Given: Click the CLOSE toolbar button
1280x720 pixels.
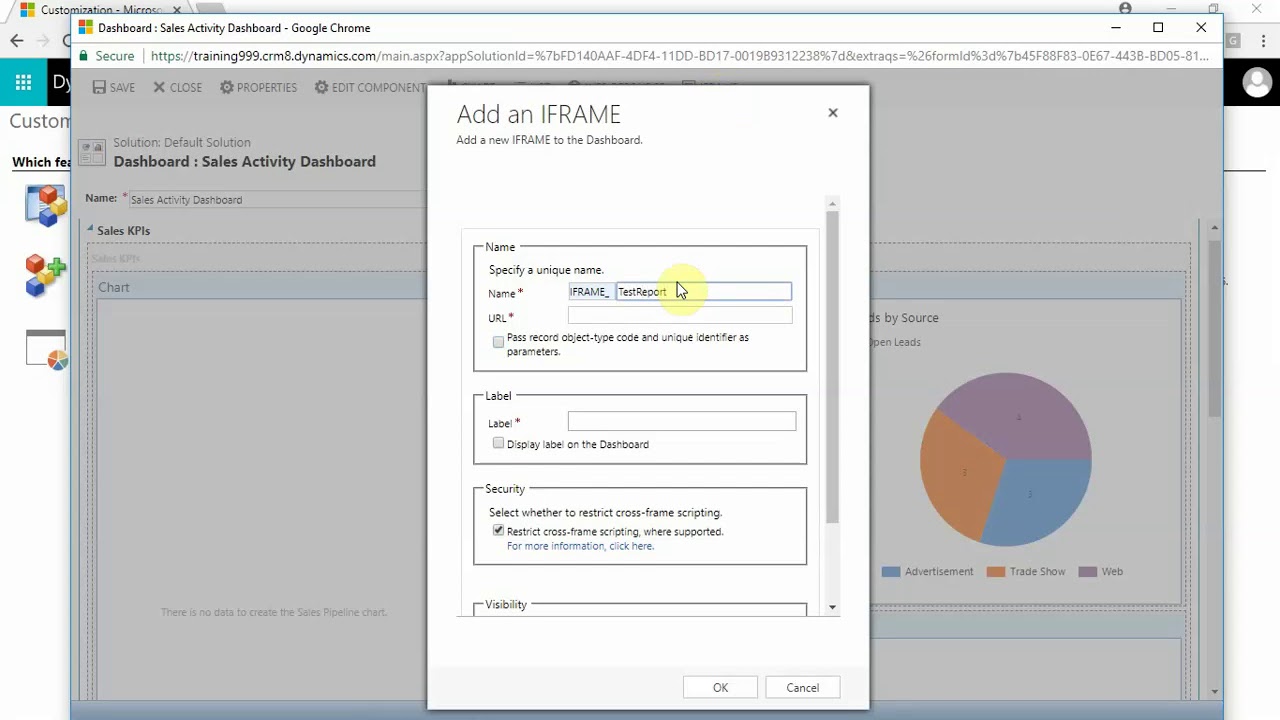Looking at the screenshot, I should [x=177, y=88].
